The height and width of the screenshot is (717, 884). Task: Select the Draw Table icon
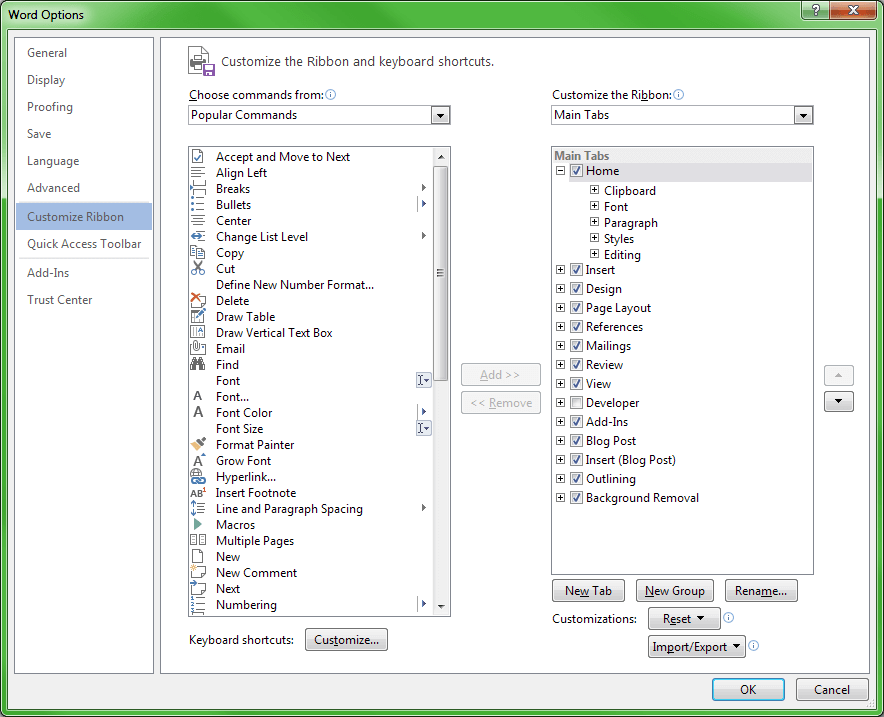[197, 316]
